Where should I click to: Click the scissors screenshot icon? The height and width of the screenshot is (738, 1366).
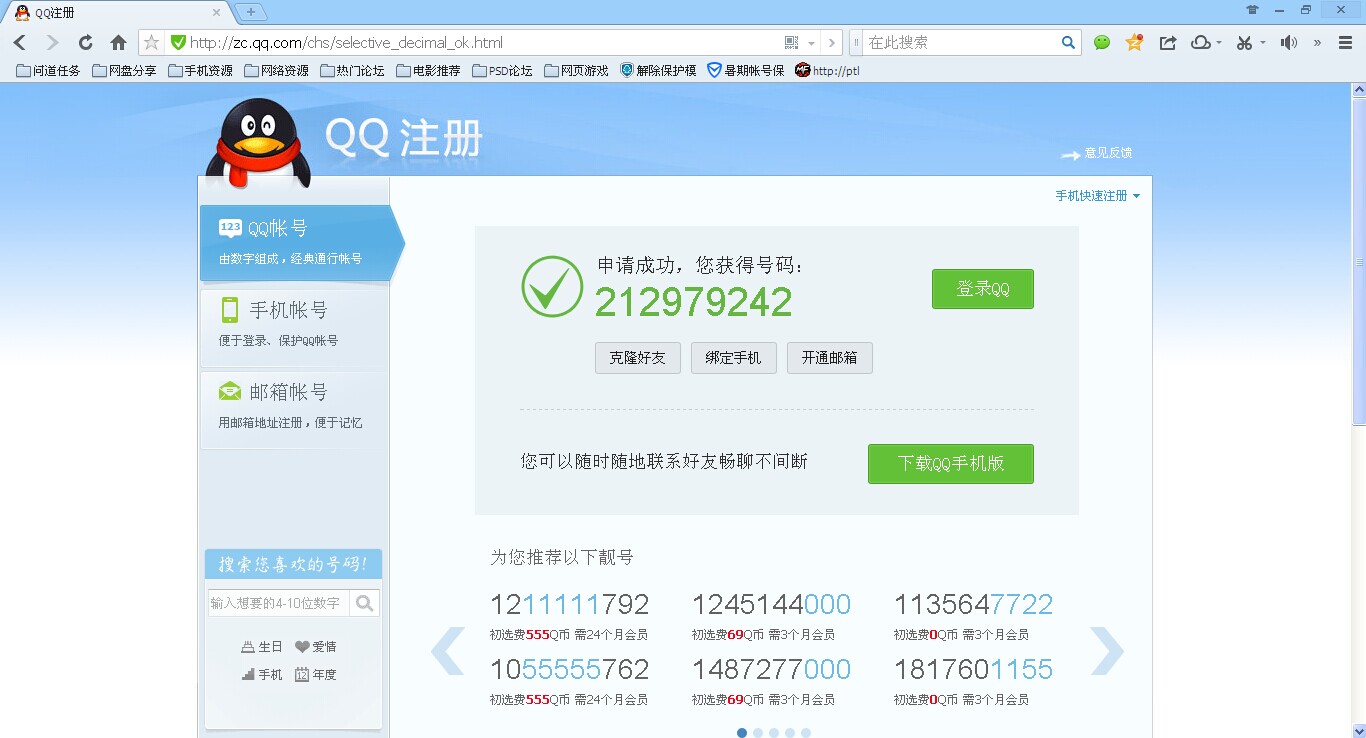click(1244, 42)
